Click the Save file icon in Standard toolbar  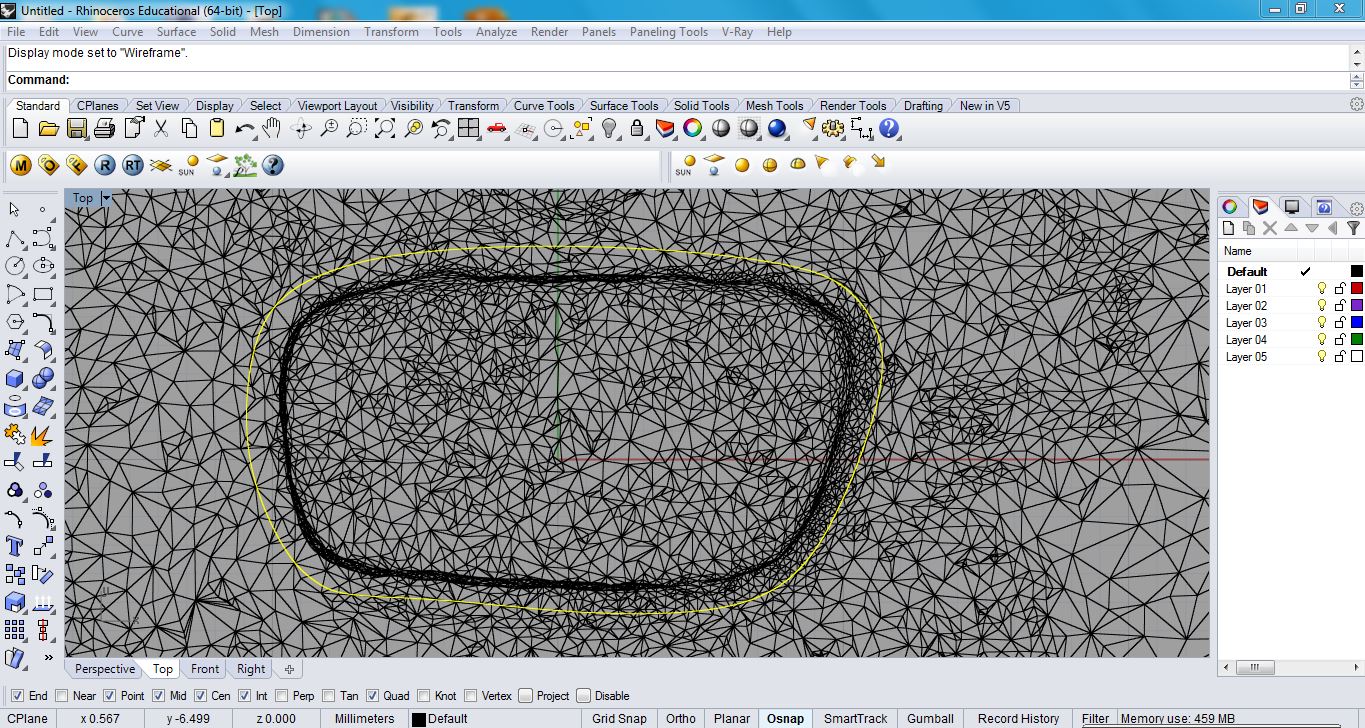coord(76,129)
